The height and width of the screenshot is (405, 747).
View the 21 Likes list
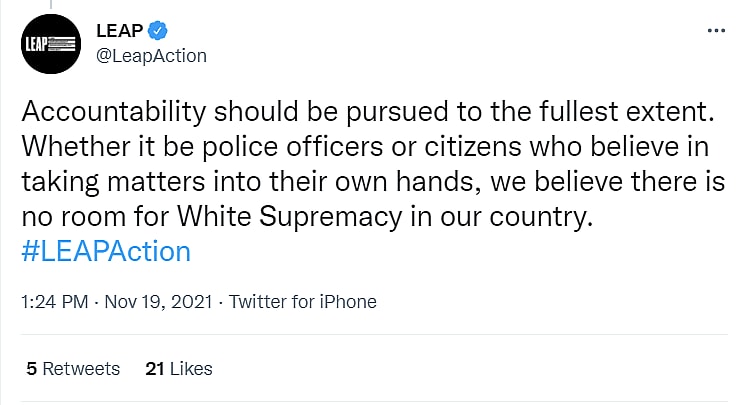179,368
